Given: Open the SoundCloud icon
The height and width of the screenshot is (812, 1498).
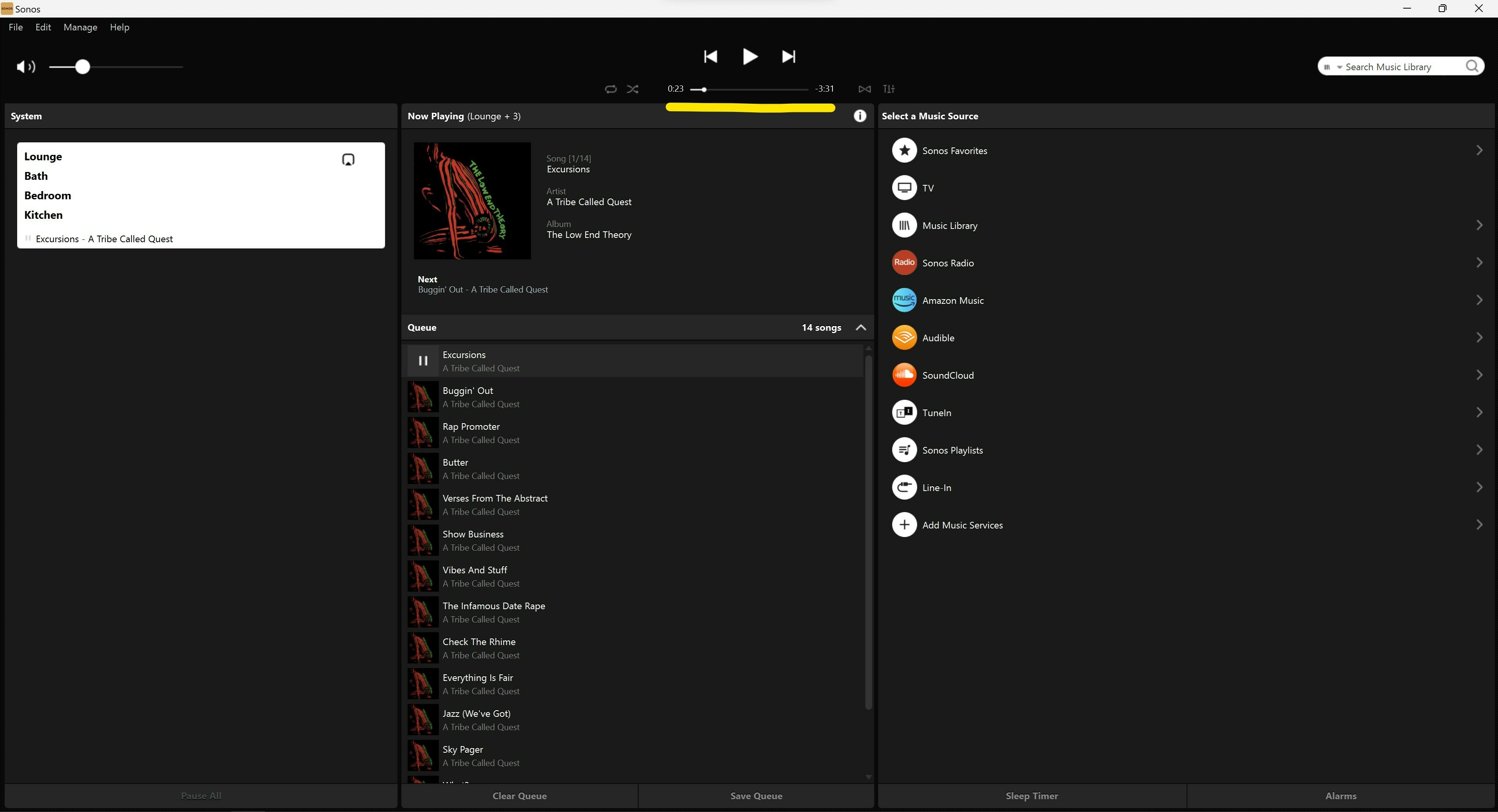Looking at the screenshot, I should 904,375.
